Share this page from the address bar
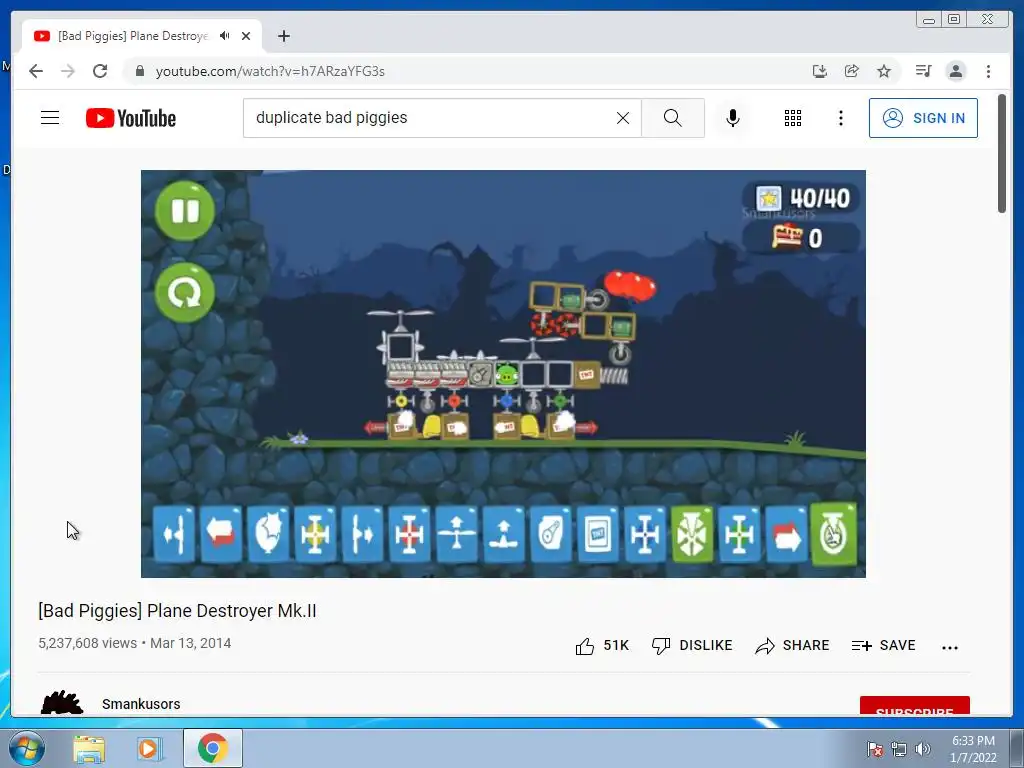The image size is (1024, 768). (x=852, y=71)
